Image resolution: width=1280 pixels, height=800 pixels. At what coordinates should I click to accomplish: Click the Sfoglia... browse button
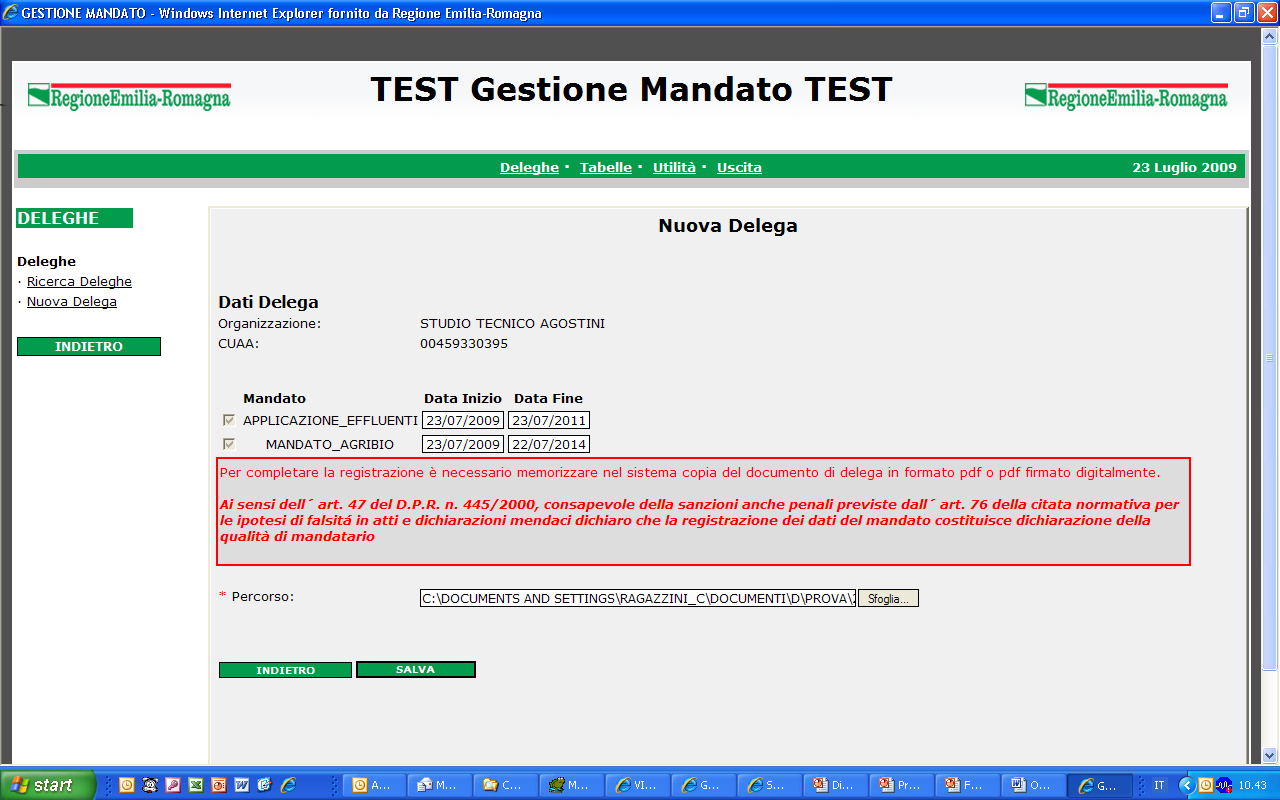pyautogui.click(x=888, y=598)
